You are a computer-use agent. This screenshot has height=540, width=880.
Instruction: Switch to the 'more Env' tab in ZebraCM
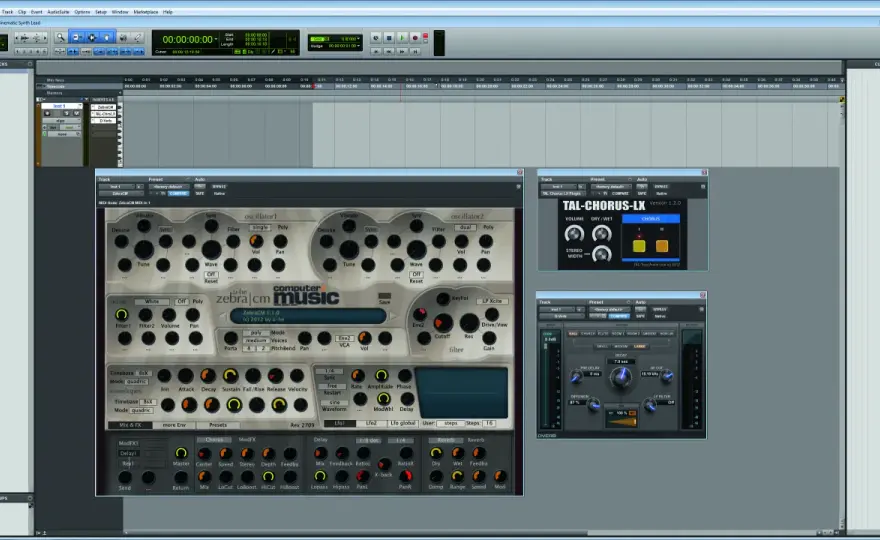coord(174,425)
